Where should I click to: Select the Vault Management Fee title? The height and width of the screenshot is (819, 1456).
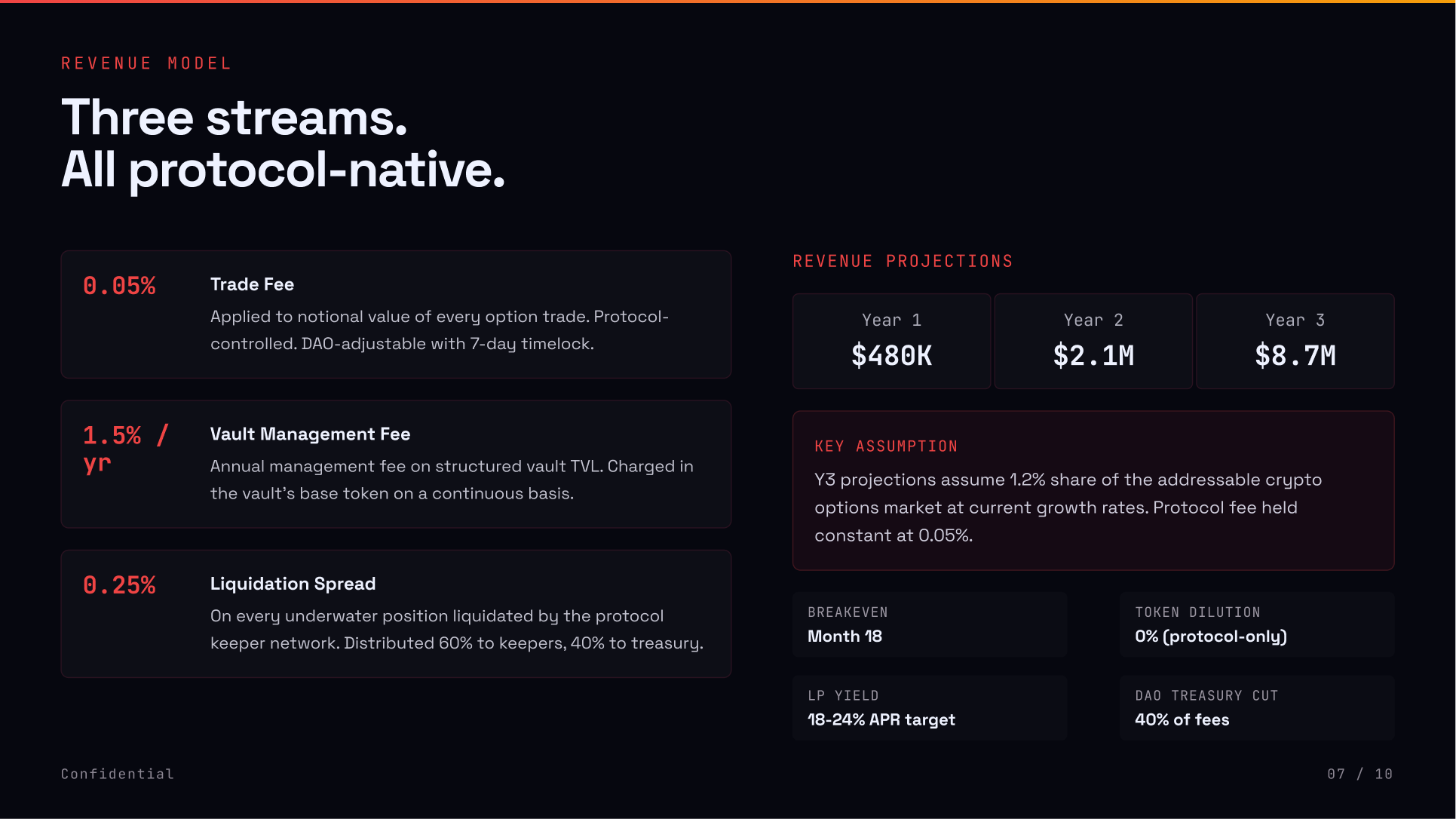(x=310, y=434)
